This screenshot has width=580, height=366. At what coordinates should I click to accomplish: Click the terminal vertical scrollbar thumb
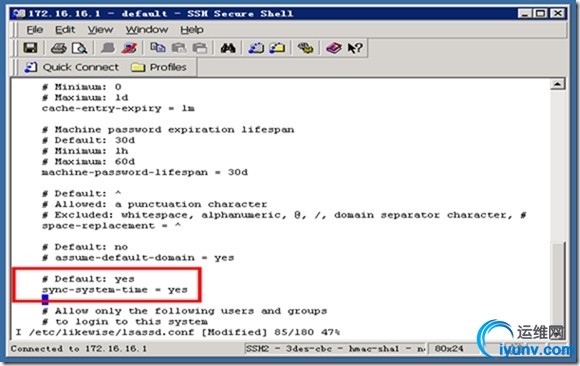557,283
